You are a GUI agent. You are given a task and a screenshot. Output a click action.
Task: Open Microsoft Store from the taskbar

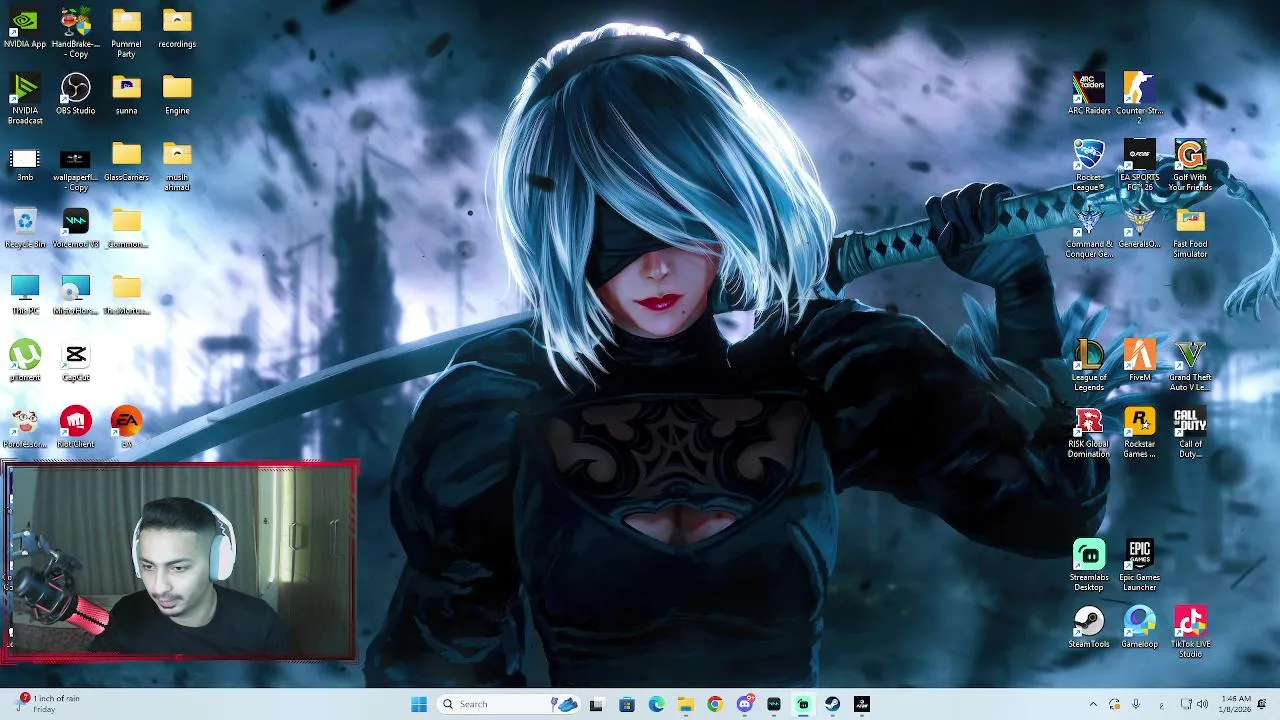click(627, 704)
